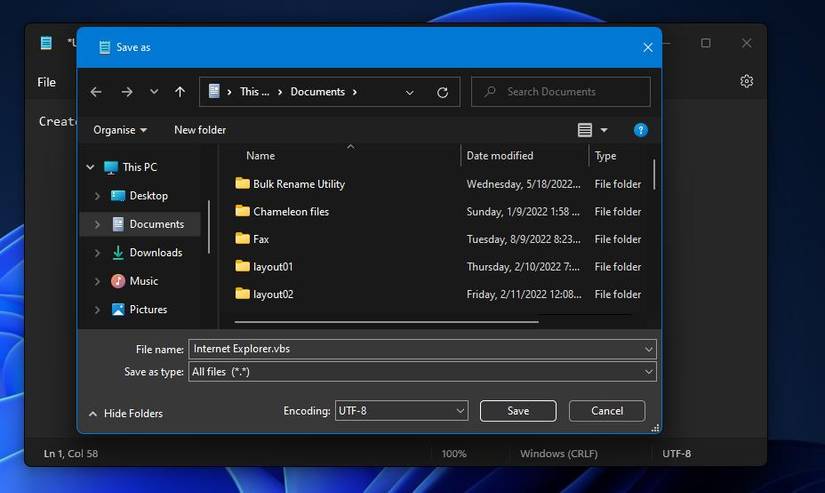Go forward using the right arrow
The width and height of the screenshot is (825, 493).
pos(127,92)
